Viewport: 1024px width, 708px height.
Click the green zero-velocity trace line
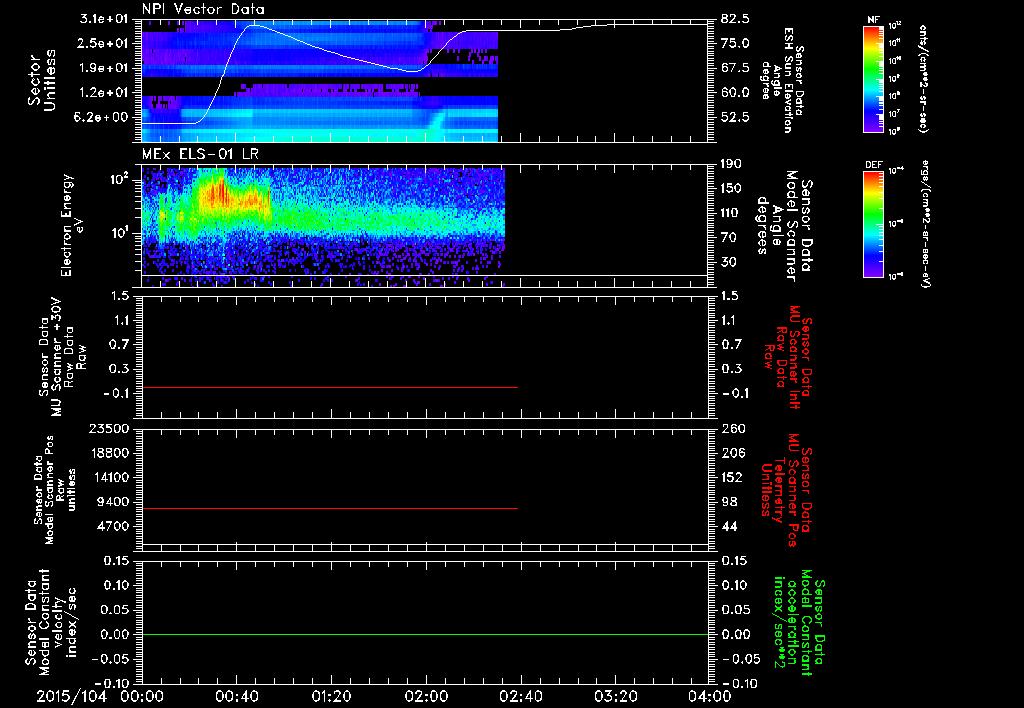click(x=425, y=634)
